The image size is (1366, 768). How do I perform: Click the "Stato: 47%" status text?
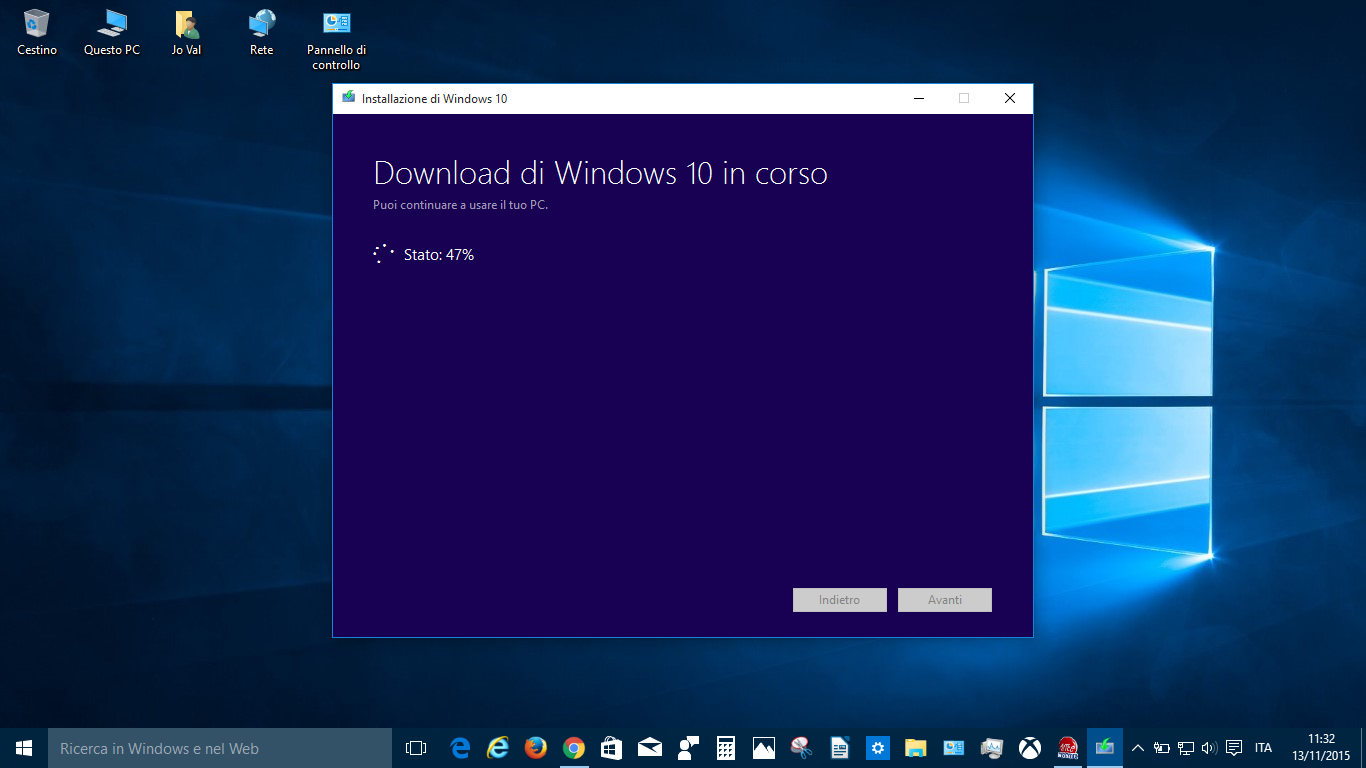click(x=439, y=255)
